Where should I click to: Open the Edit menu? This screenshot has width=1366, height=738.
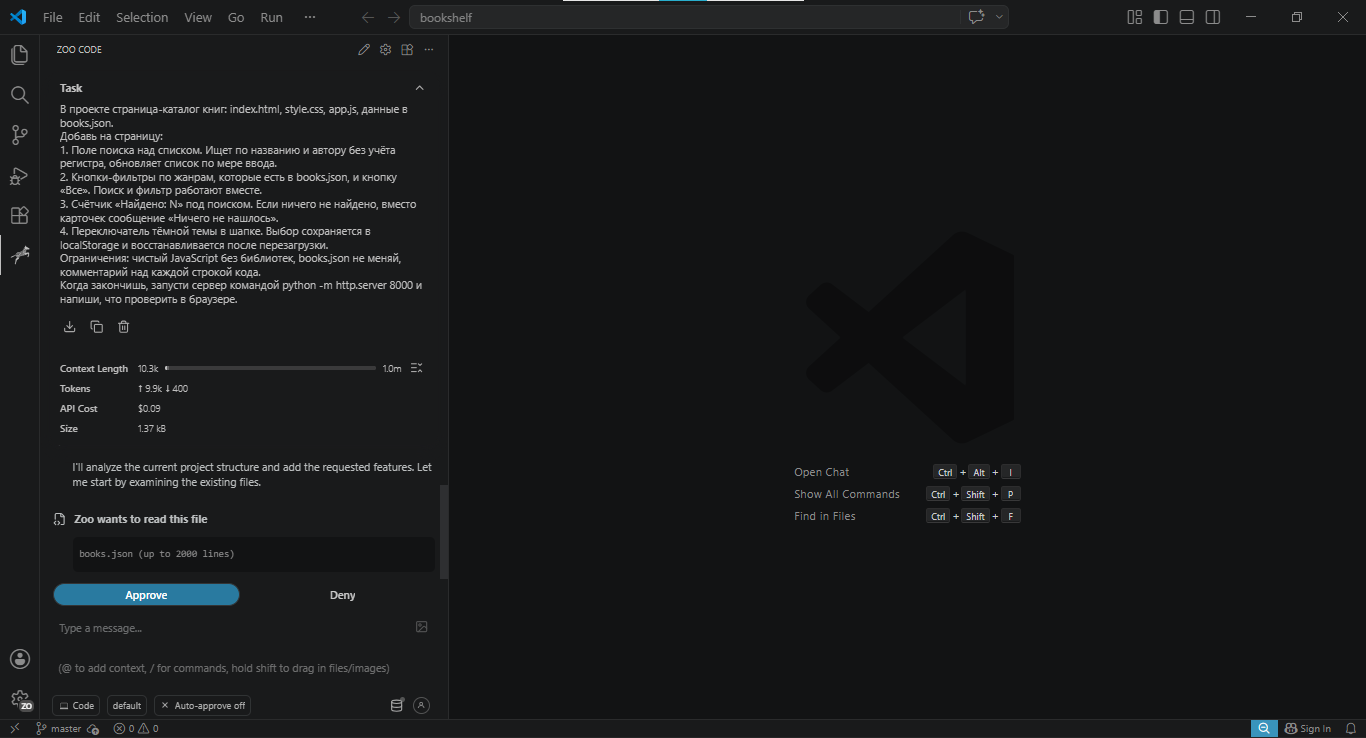pos(89,17)
